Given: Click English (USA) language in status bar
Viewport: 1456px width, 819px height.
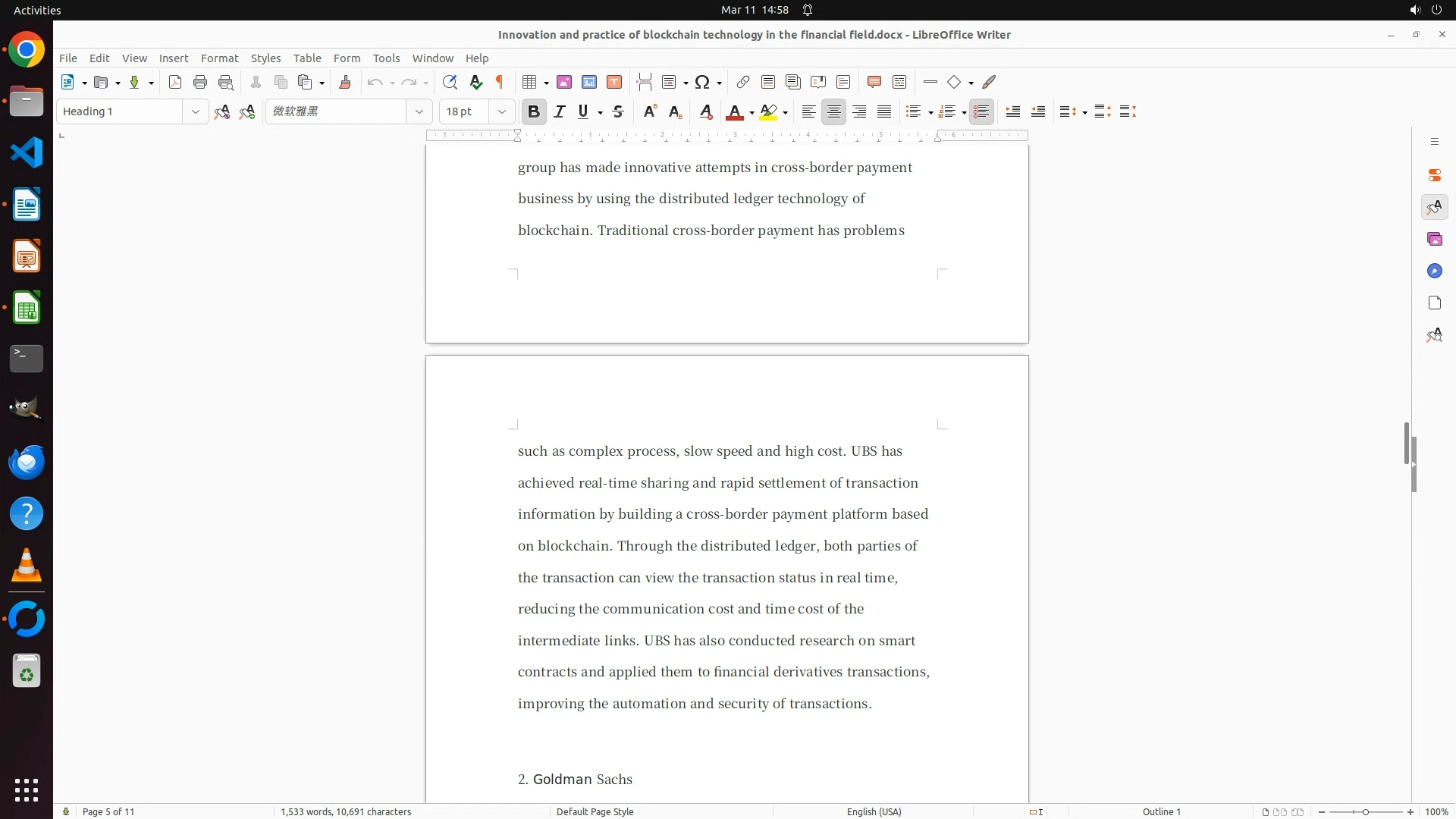Looking at the screenshot, I should pyautogui.click(x=874, y=811).
